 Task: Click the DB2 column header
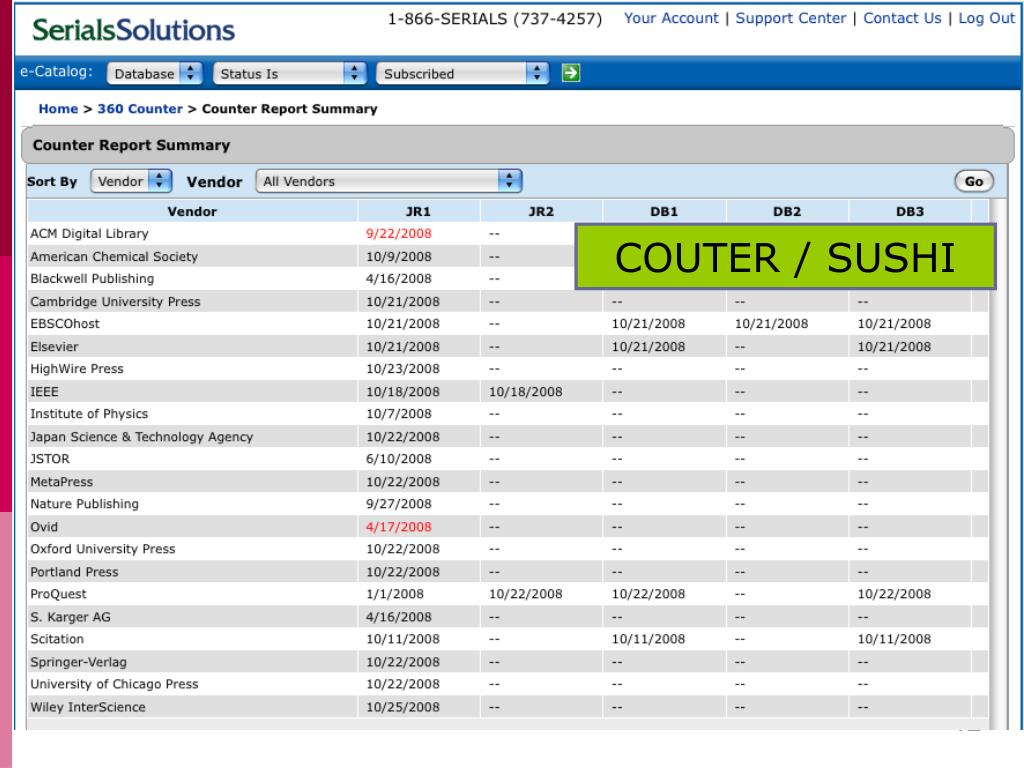point(787,211)
